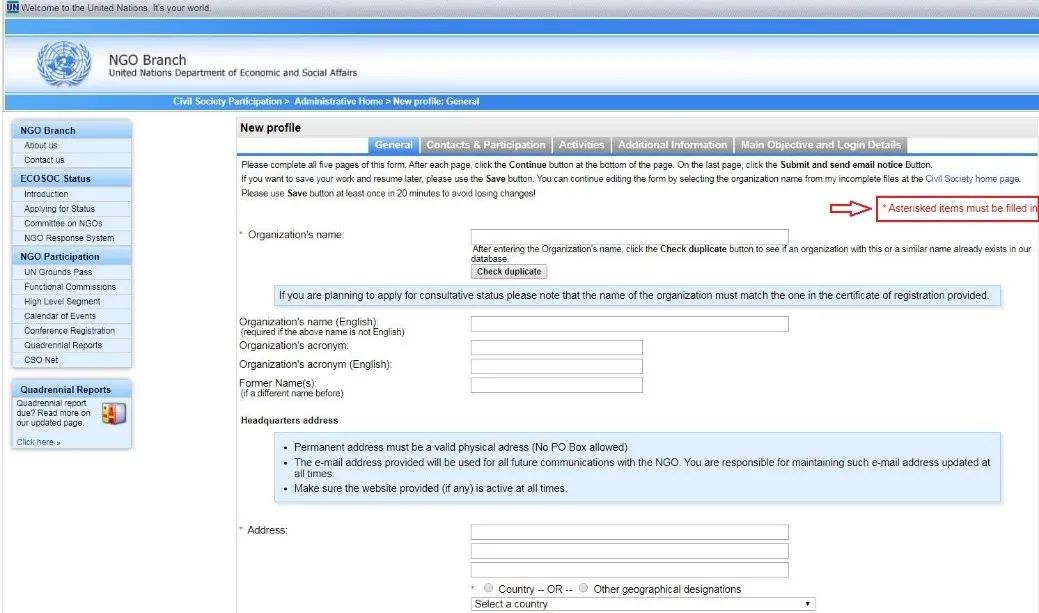
Task: Open Main Objective and Login Details tab
Action: 821,145
